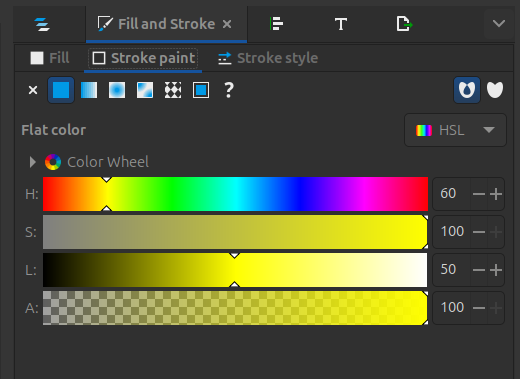
Task: Open the Align and Distribute panel tab
Action: click(277, 24)
